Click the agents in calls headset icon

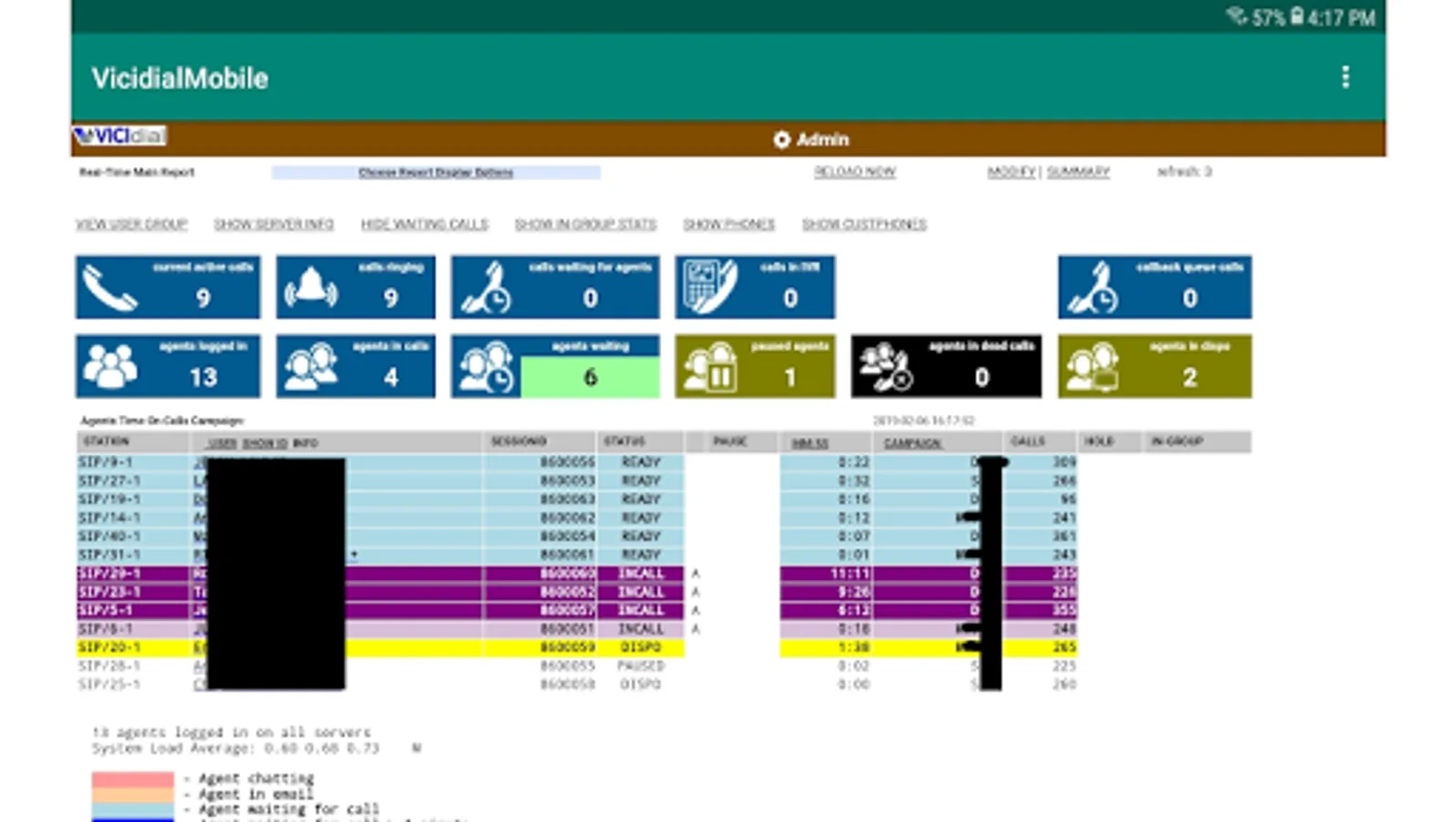point(311,366)
